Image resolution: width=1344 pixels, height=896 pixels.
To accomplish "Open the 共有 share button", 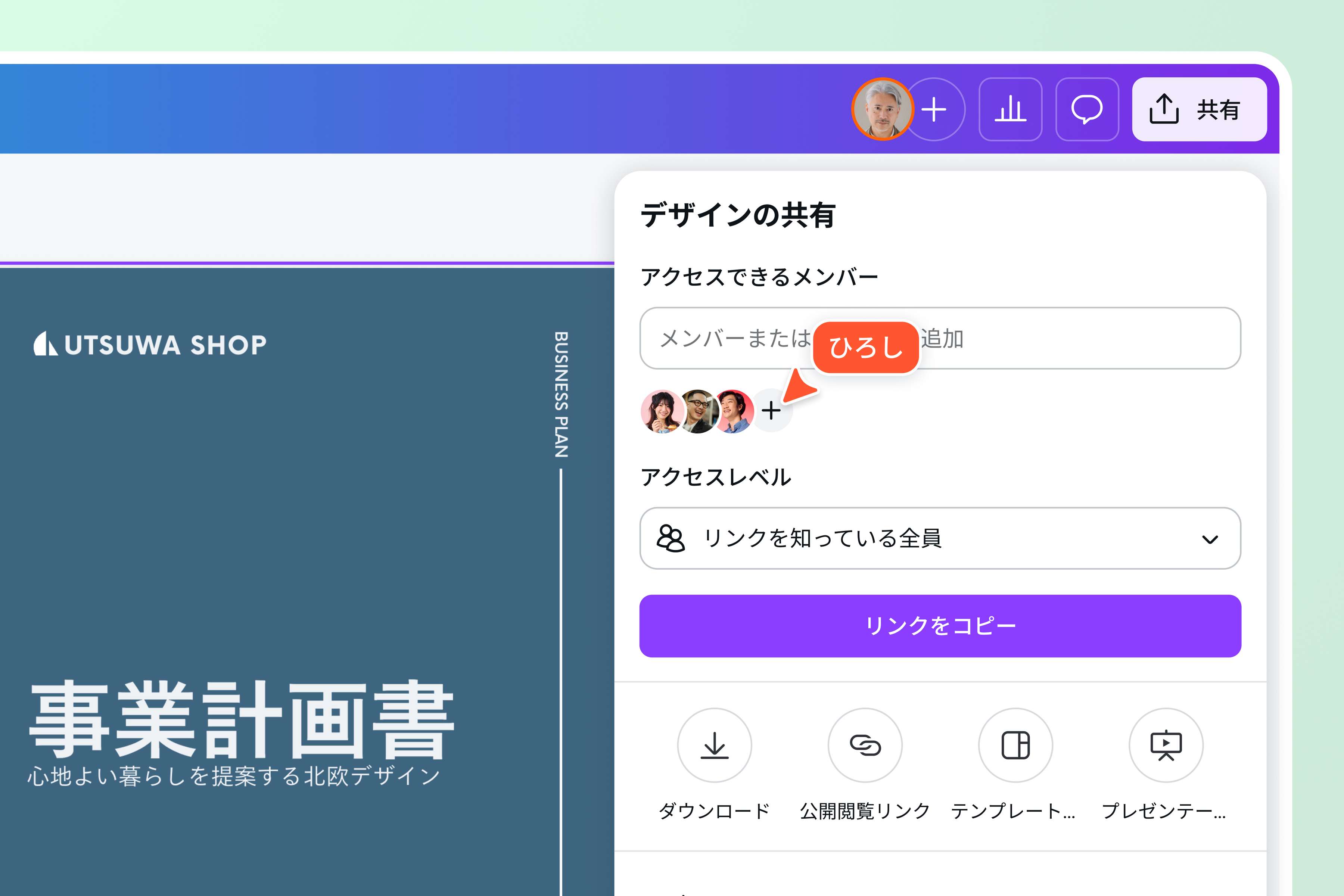I will pyautogui.click(x=1199, y=109).
